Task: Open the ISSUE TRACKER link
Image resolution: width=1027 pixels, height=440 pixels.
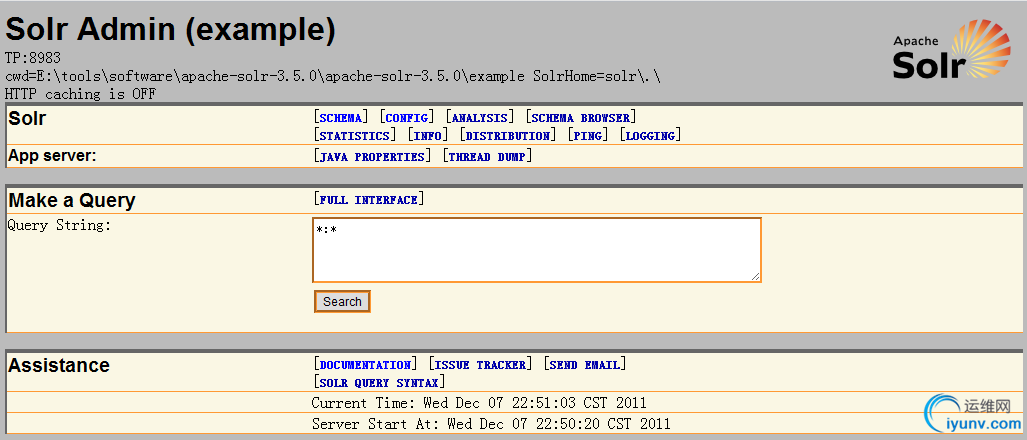Action: (480, 365)
